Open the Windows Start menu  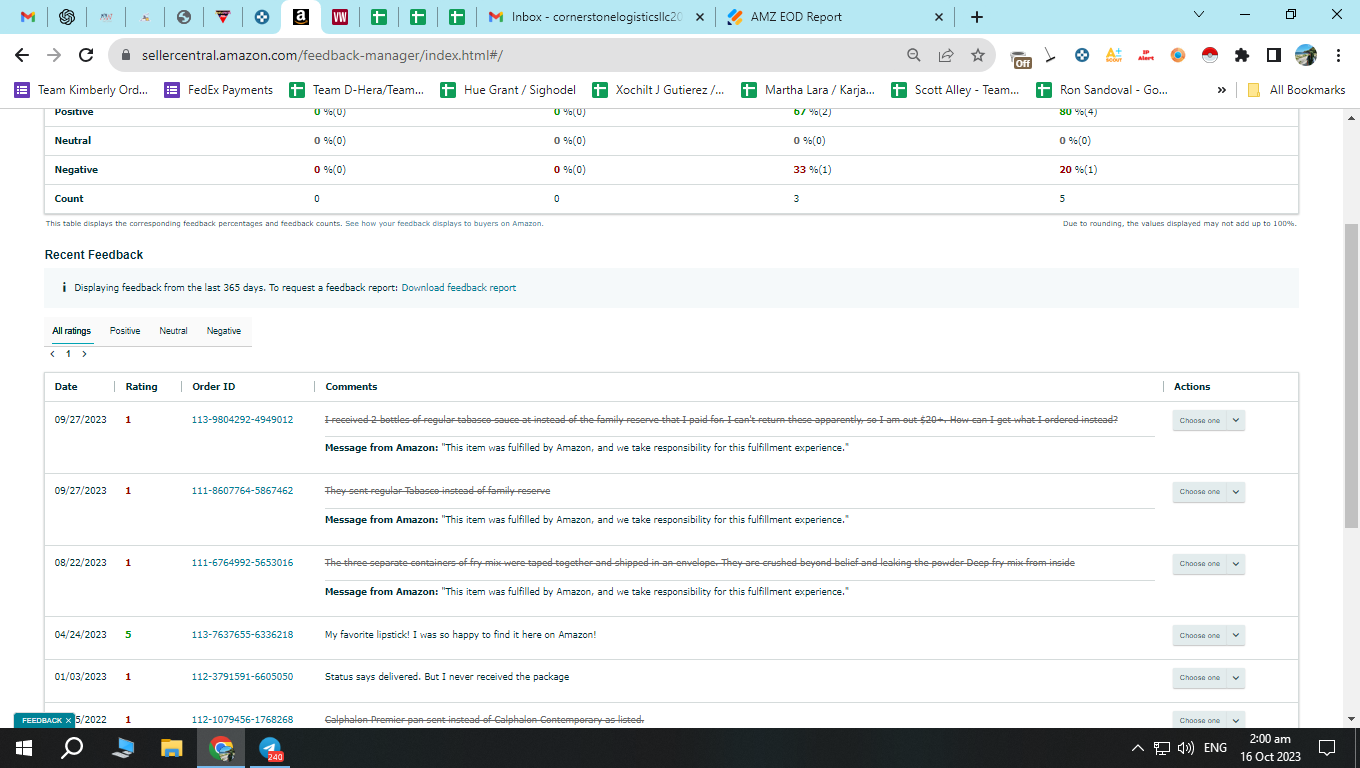coord(23,748)
